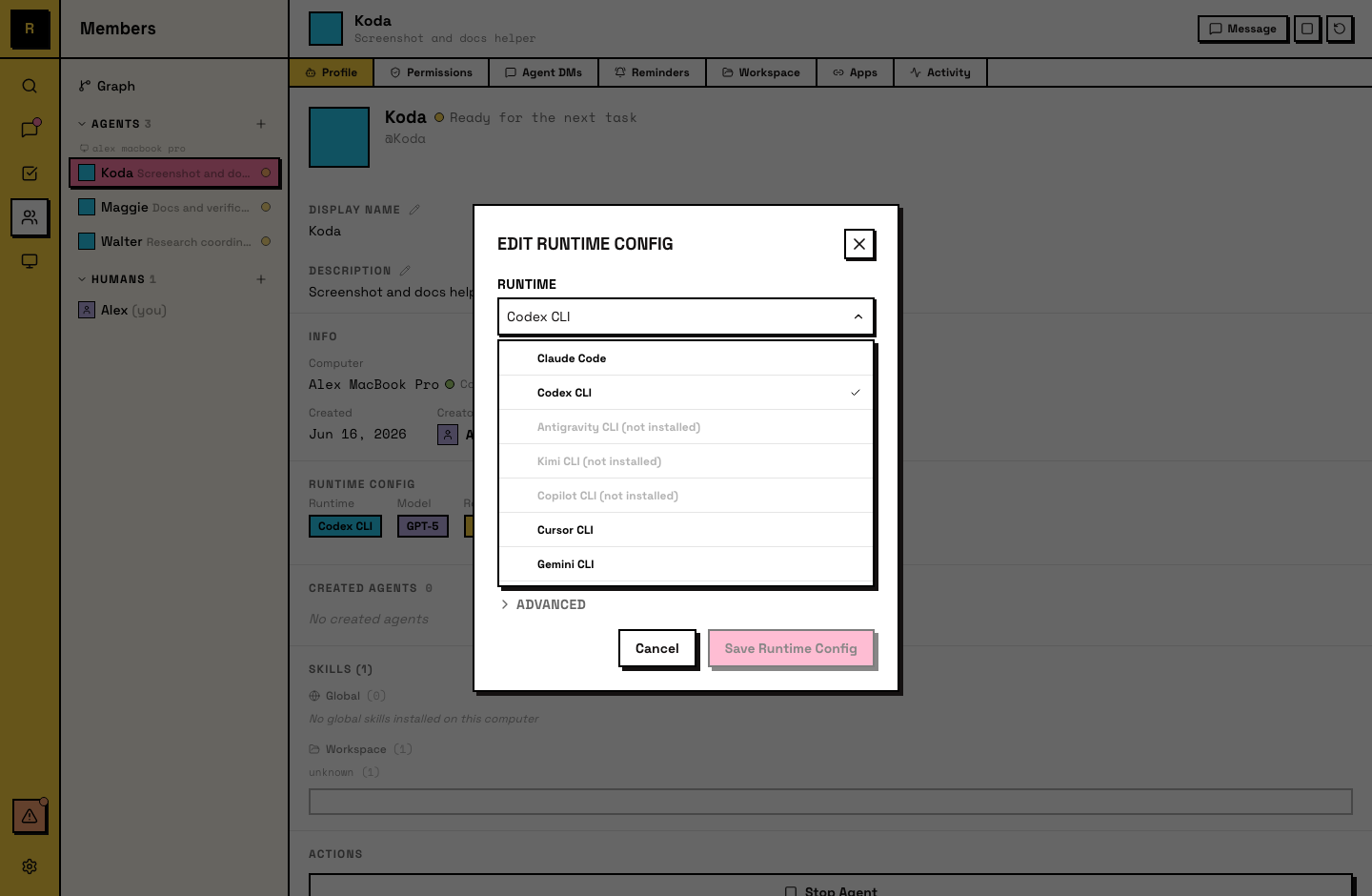This screenshot has width=1372, height=896.
Task: Open settings gear in sidebar
Action: coord(30,866)
